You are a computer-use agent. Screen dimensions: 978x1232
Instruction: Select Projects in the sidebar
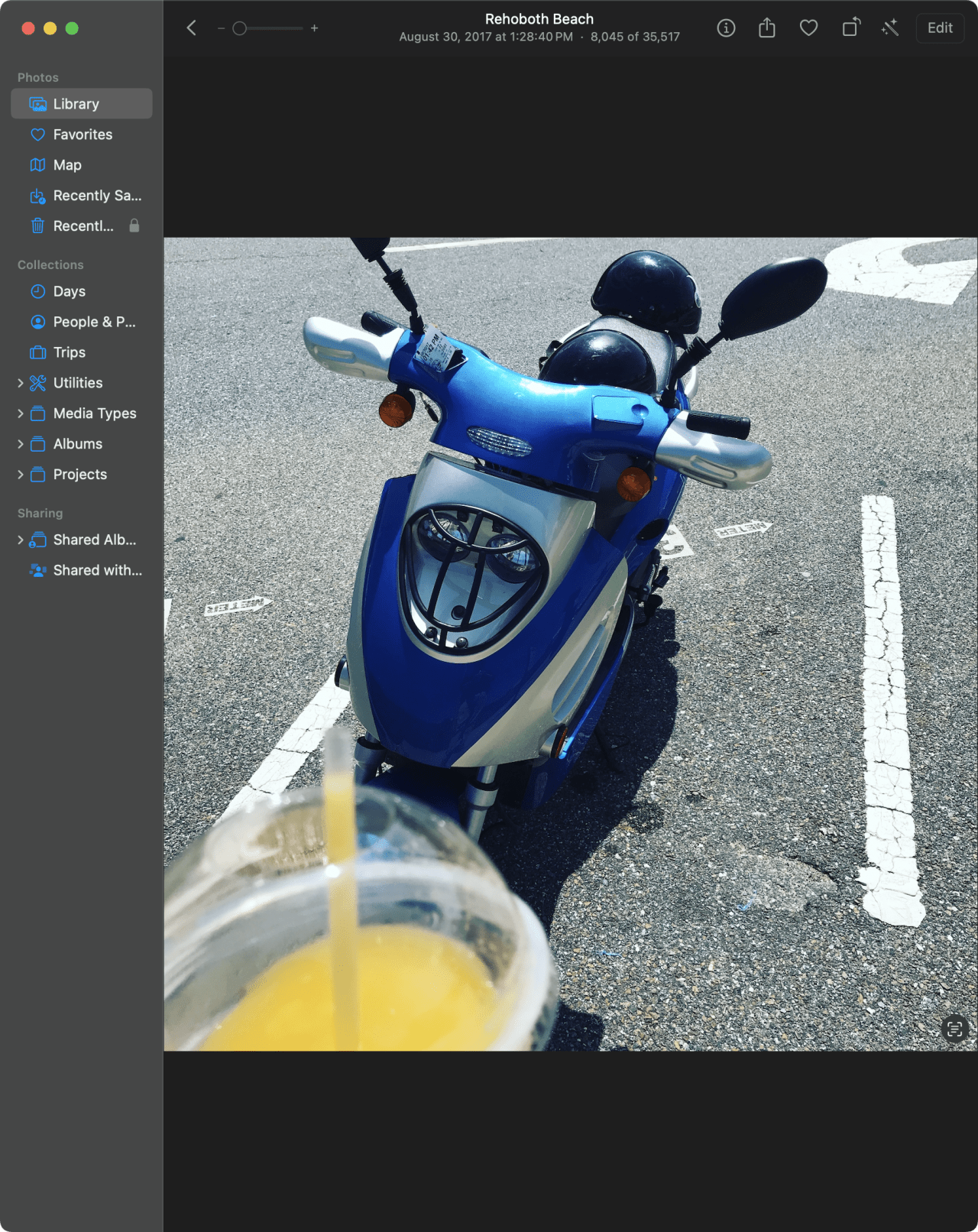[80, 475]
